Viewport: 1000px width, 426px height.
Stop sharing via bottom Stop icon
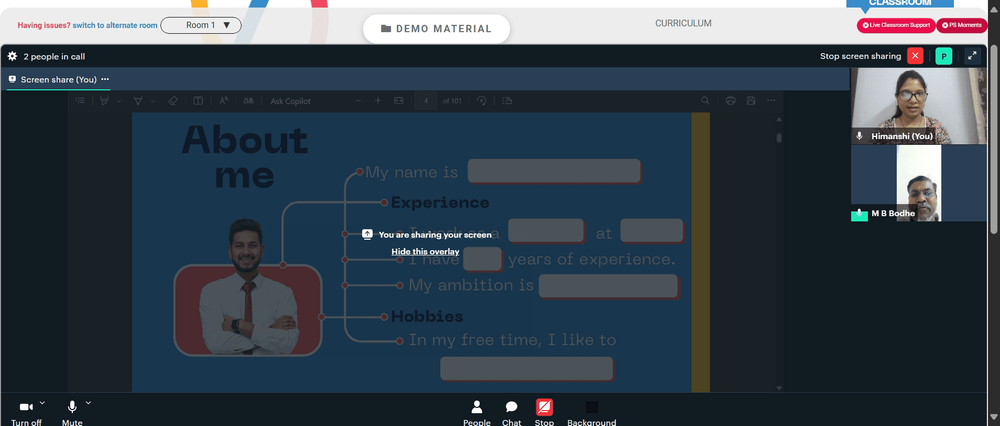point(544,413)
